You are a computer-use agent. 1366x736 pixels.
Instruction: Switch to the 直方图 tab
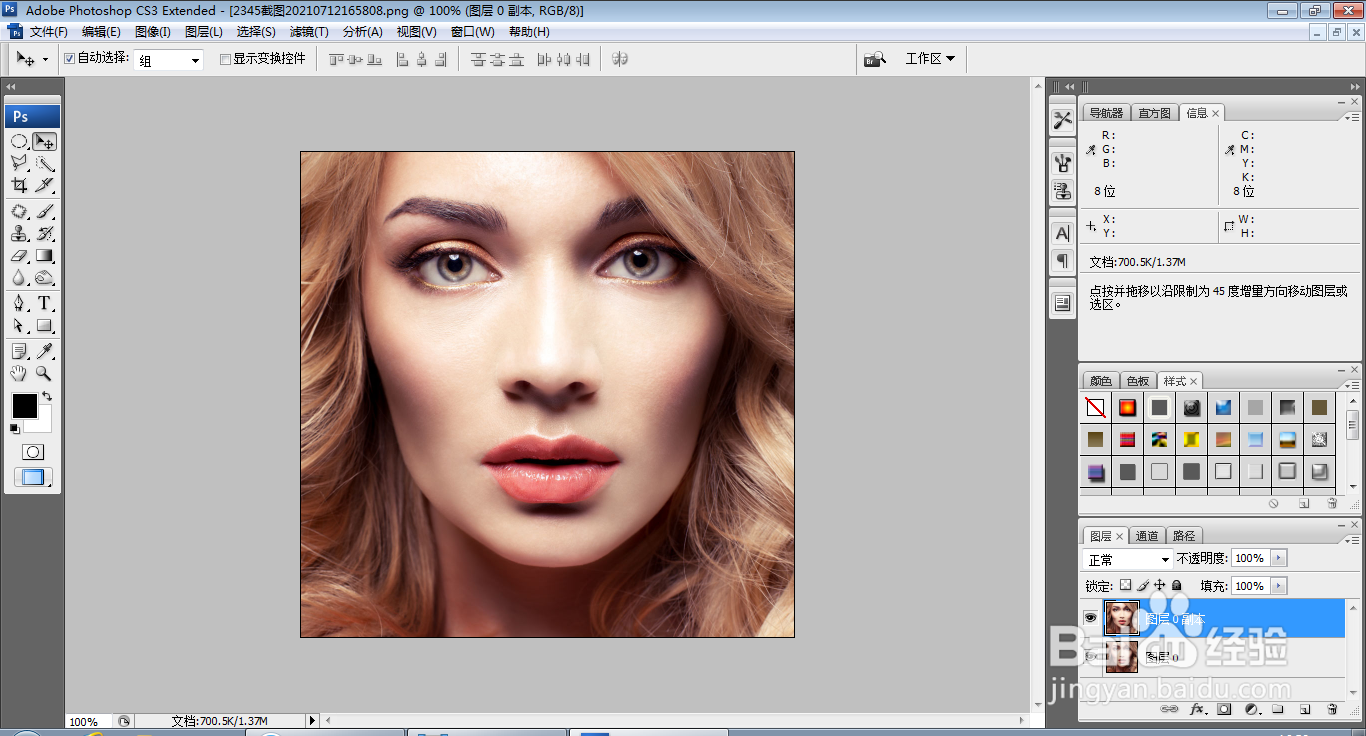[x=1154, y=113]
